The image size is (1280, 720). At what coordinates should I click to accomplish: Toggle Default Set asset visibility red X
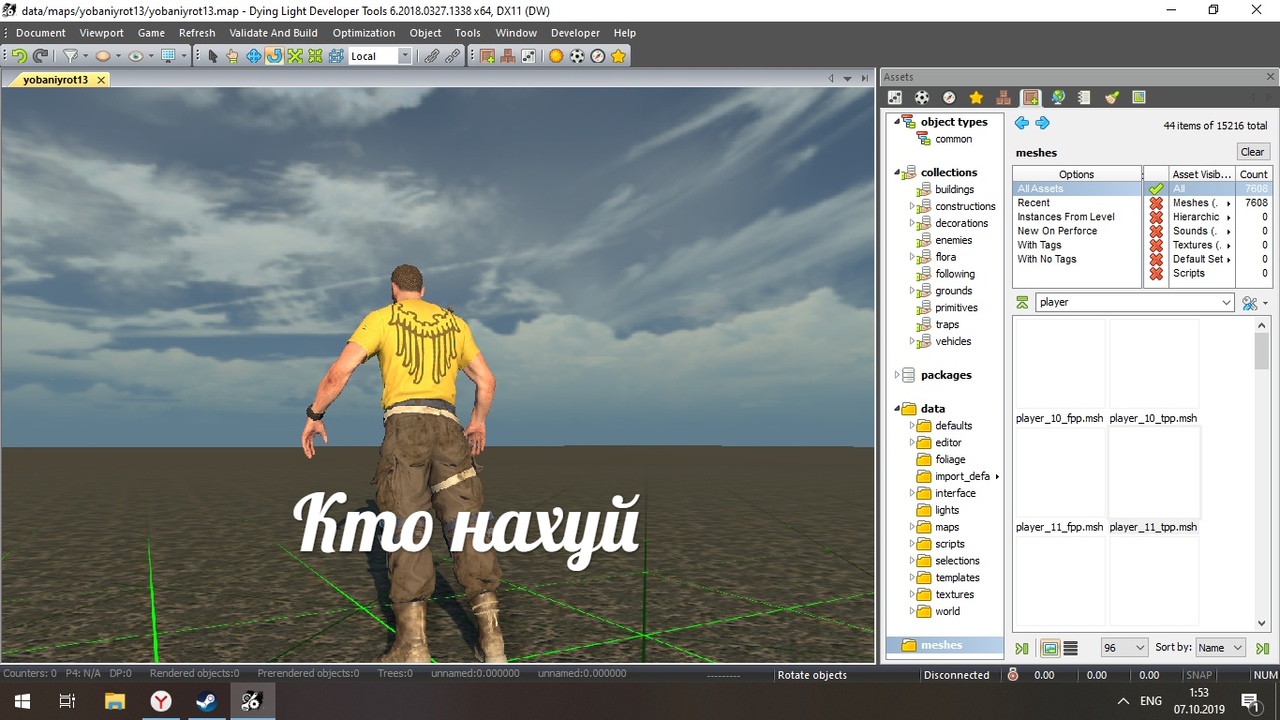[x=1156, y=259]
